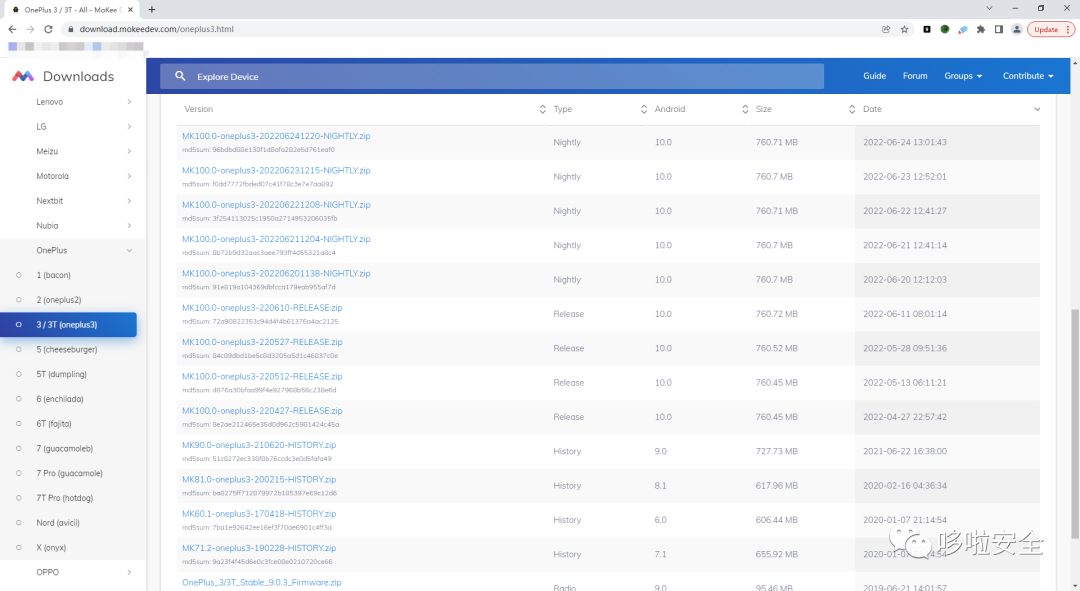
Task: Click the share page icon in address bar
Action: coord(886,29)
